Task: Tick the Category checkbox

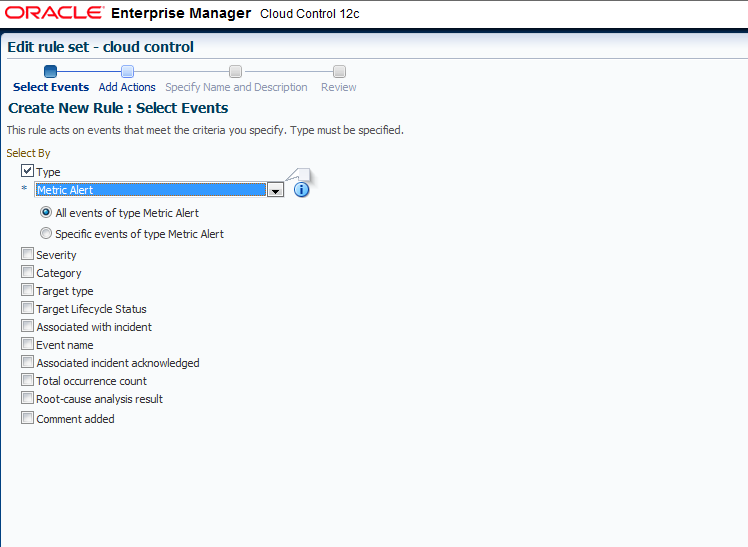Action: tap(27, 272)
